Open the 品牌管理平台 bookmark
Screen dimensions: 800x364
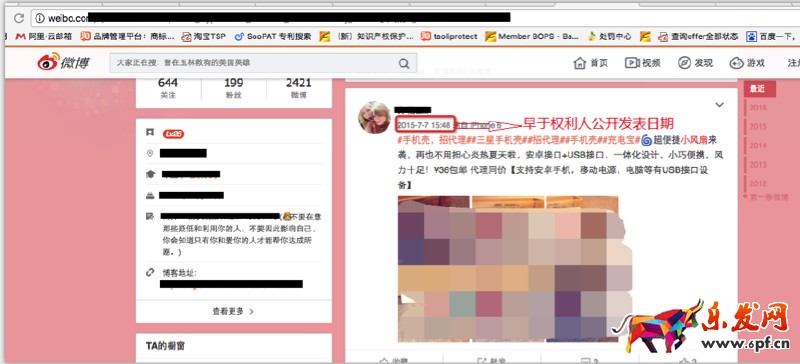(x=127, y=36)
